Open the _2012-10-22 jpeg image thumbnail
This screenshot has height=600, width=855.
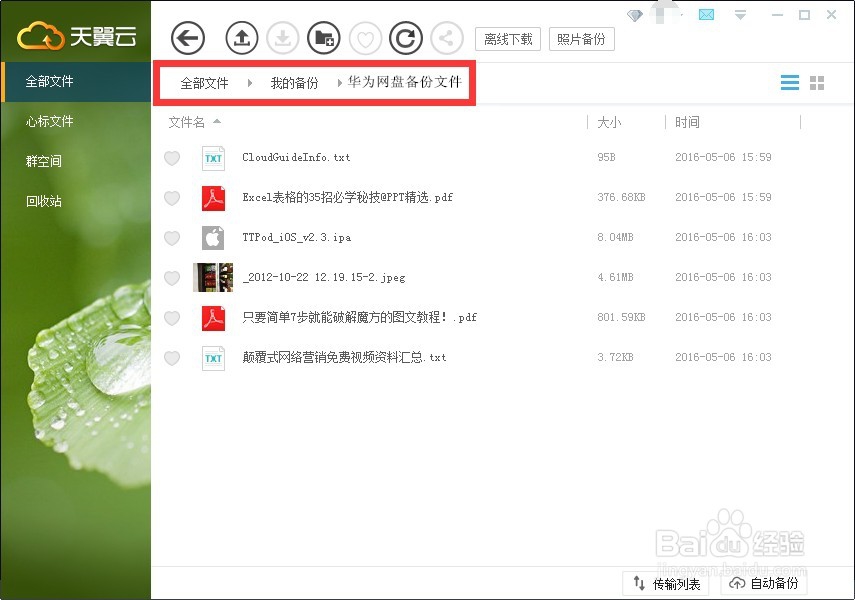[x=212, y=278]
